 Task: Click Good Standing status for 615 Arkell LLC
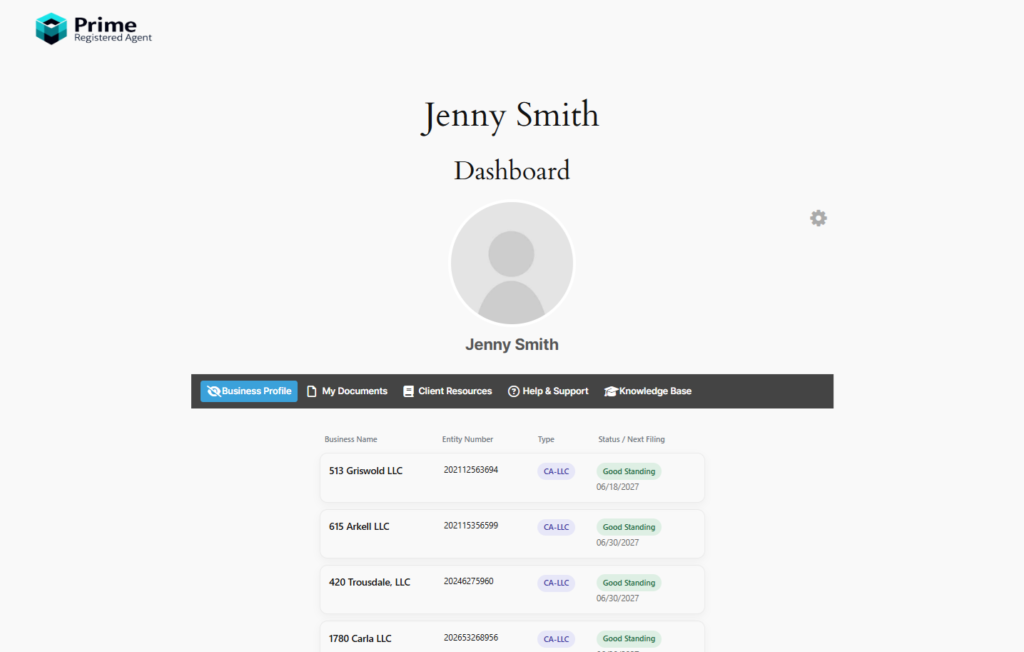click(x=629, y=527)
